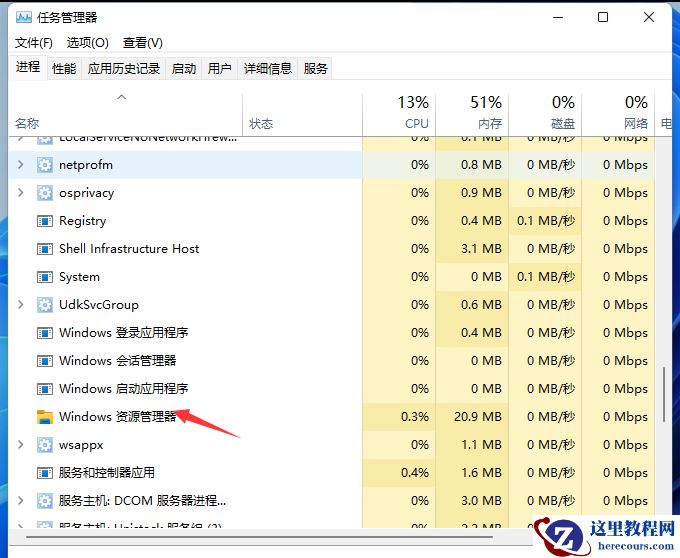Select the Windows 登录应用程序 name

point(124,333)
